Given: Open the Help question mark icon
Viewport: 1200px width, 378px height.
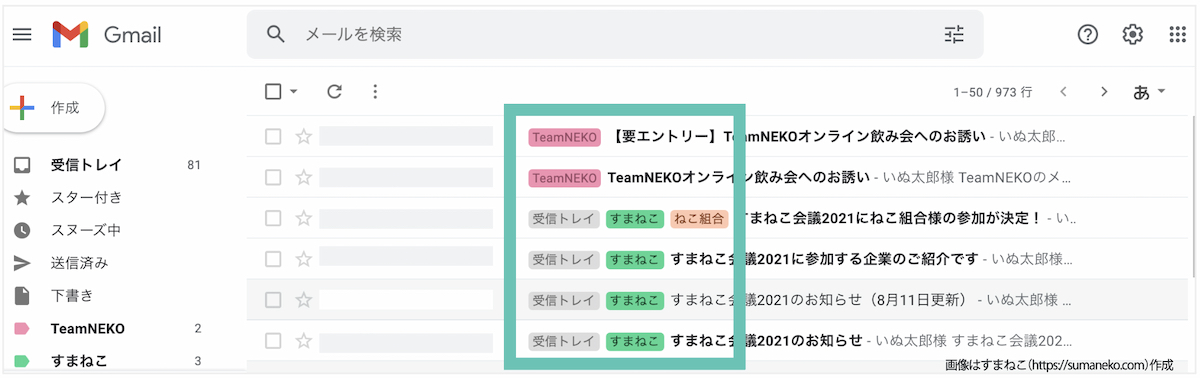Looking at the screenshot, I should pyautogui.click(x=1088, y=35).
